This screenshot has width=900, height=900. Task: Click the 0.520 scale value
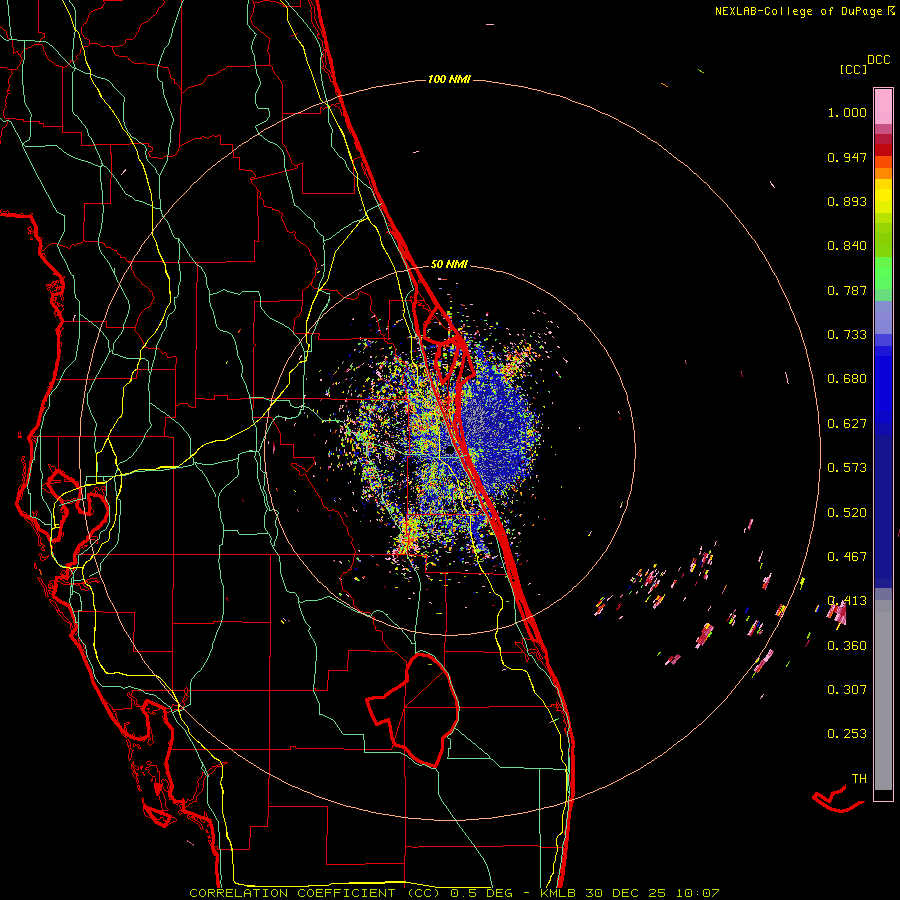click(x=847, y=513)
